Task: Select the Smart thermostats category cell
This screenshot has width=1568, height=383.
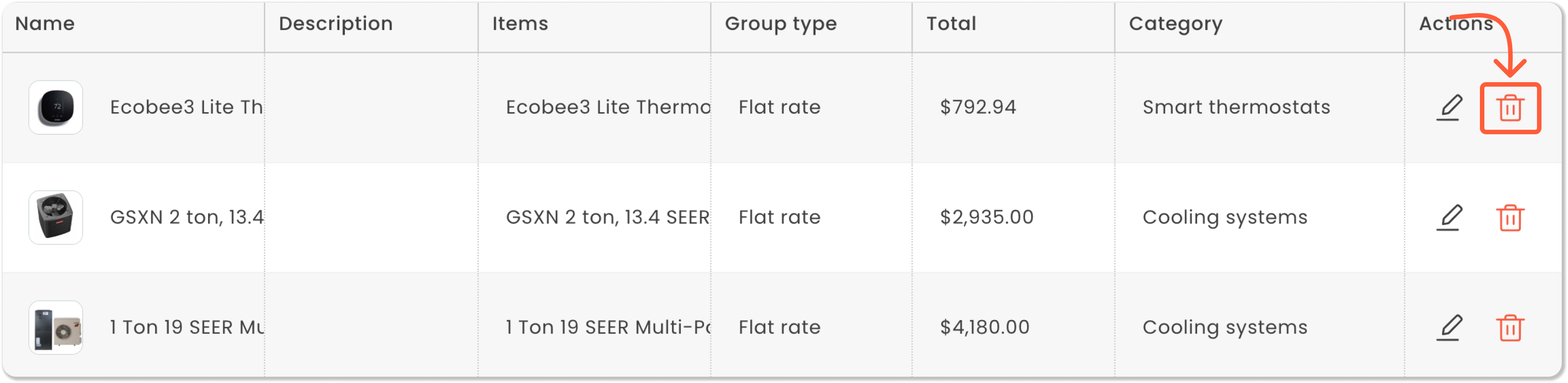Action: (x=1236, y=108)
